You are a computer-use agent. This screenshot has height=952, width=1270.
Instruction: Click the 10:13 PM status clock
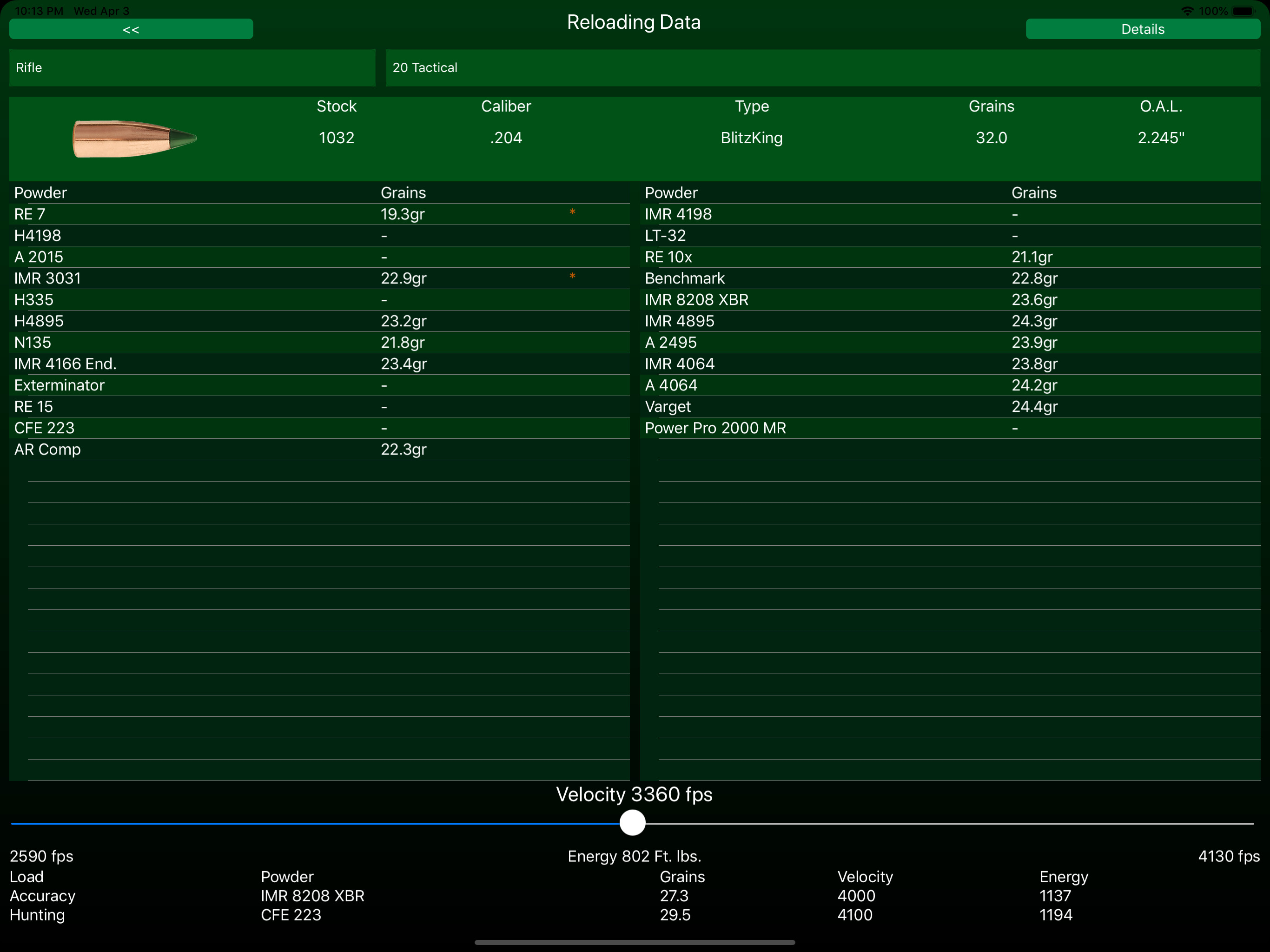coord(39,11)
